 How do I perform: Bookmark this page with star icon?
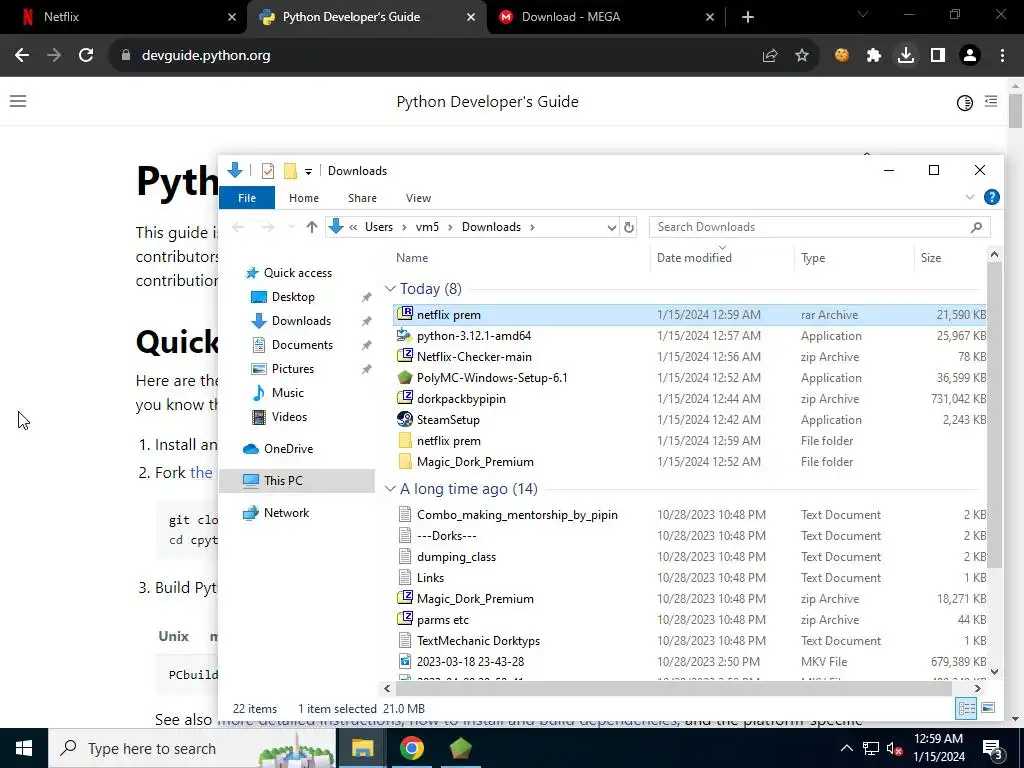point(802,56)
